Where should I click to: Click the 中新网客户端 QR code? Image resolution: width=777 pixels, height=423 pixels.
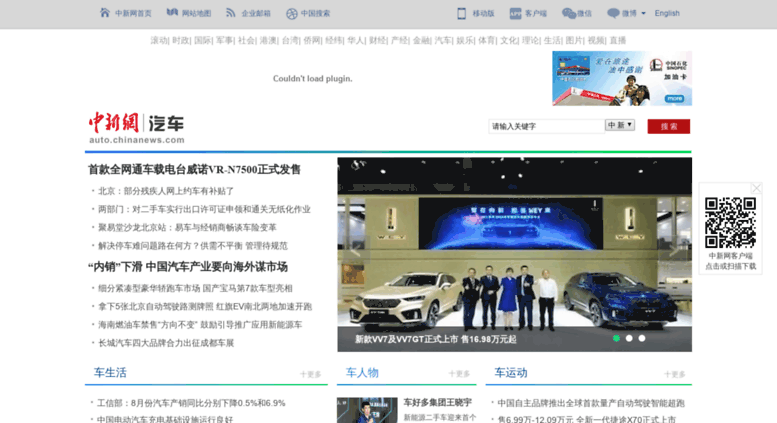tap(730, 223)
